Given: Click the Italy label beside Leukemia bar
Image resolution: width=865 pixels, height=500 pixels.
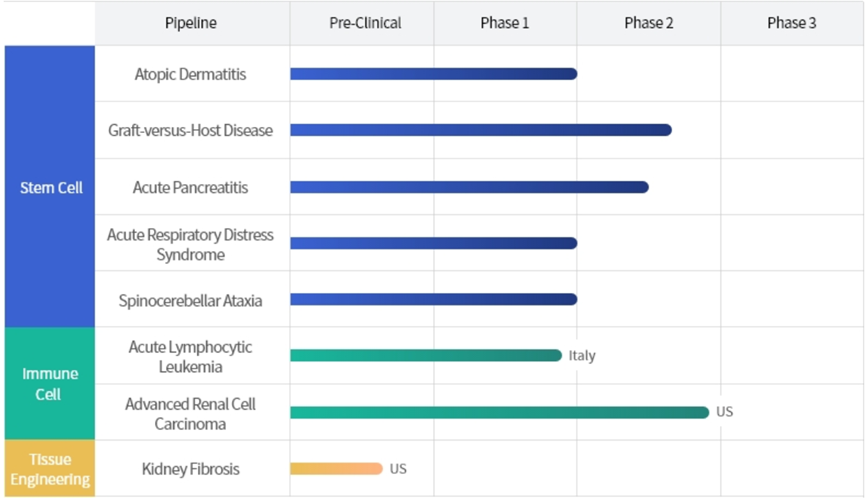Looking at the screenshot, I should [x=582, y=356].
